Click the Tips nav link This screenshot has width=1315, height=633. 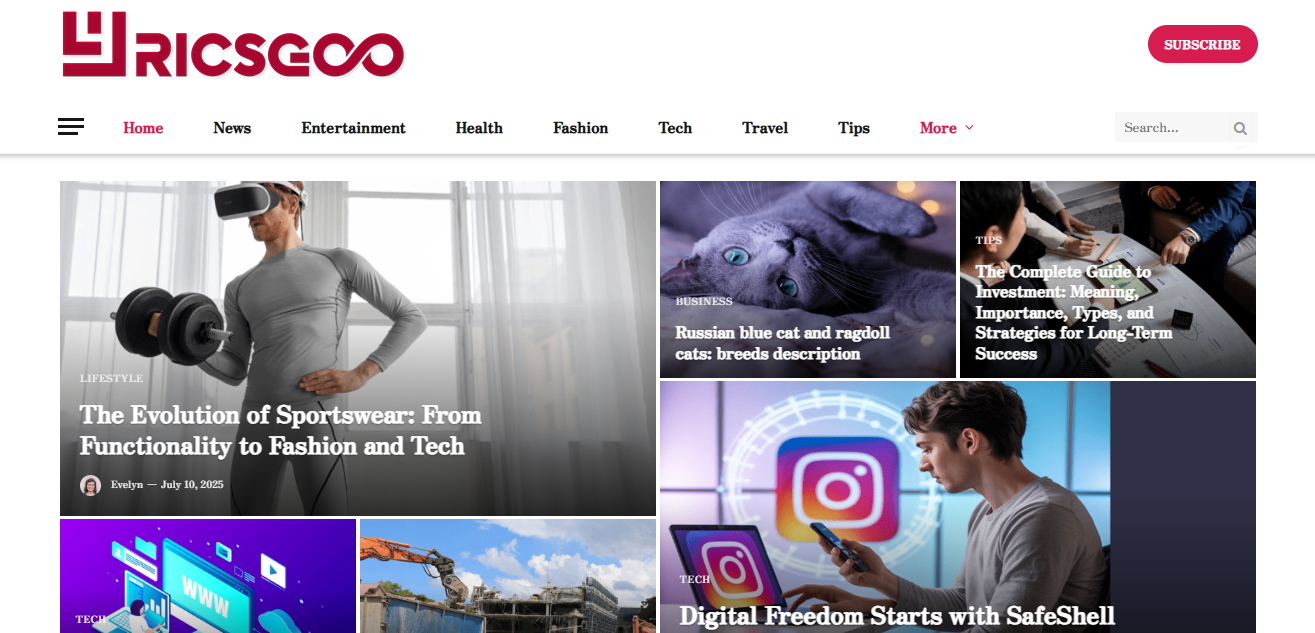[x=854, y=128]
